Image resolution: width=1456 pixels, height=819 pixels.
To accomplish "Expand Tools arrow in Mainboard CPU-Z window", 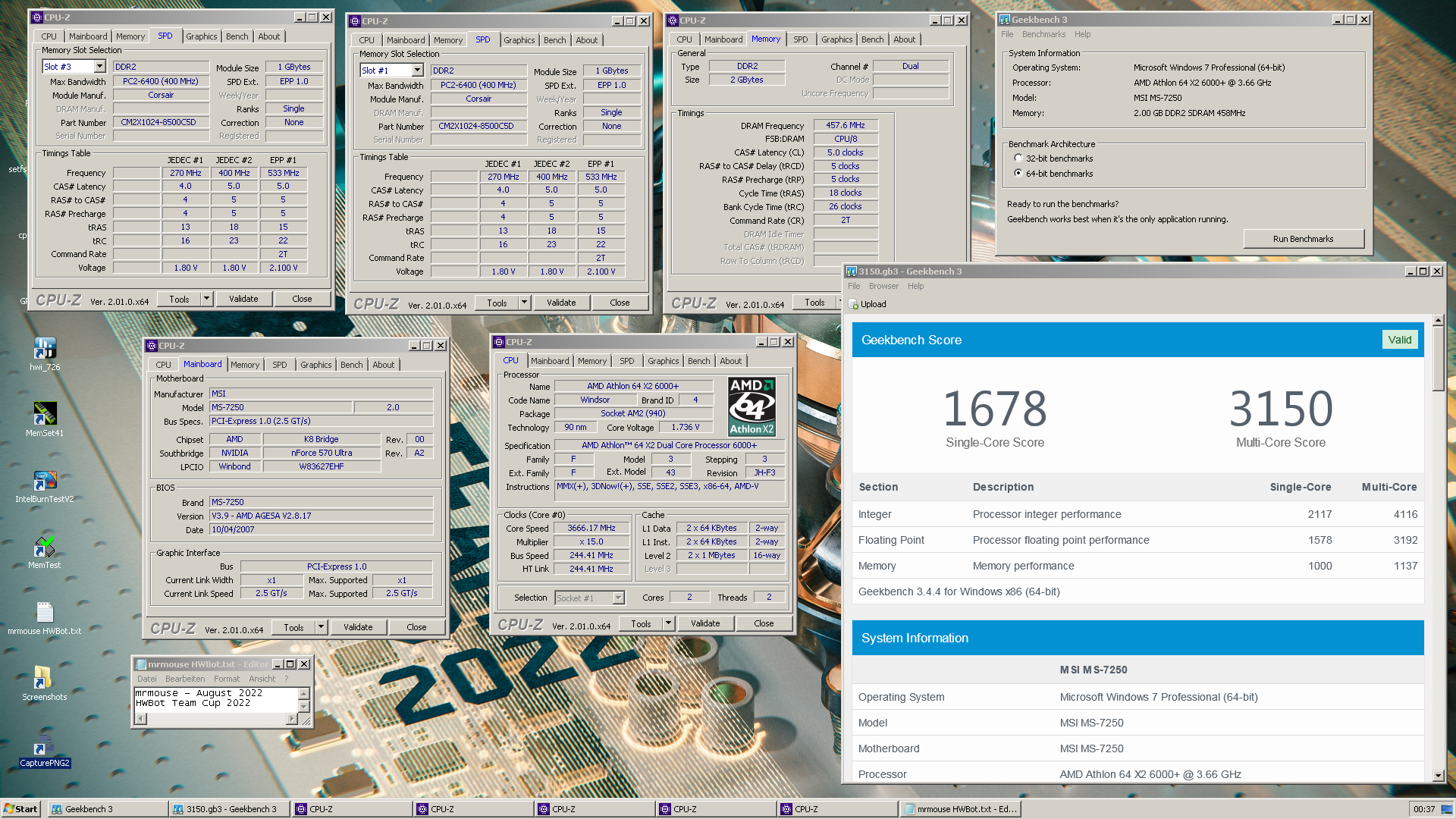I will click(321, 627).
